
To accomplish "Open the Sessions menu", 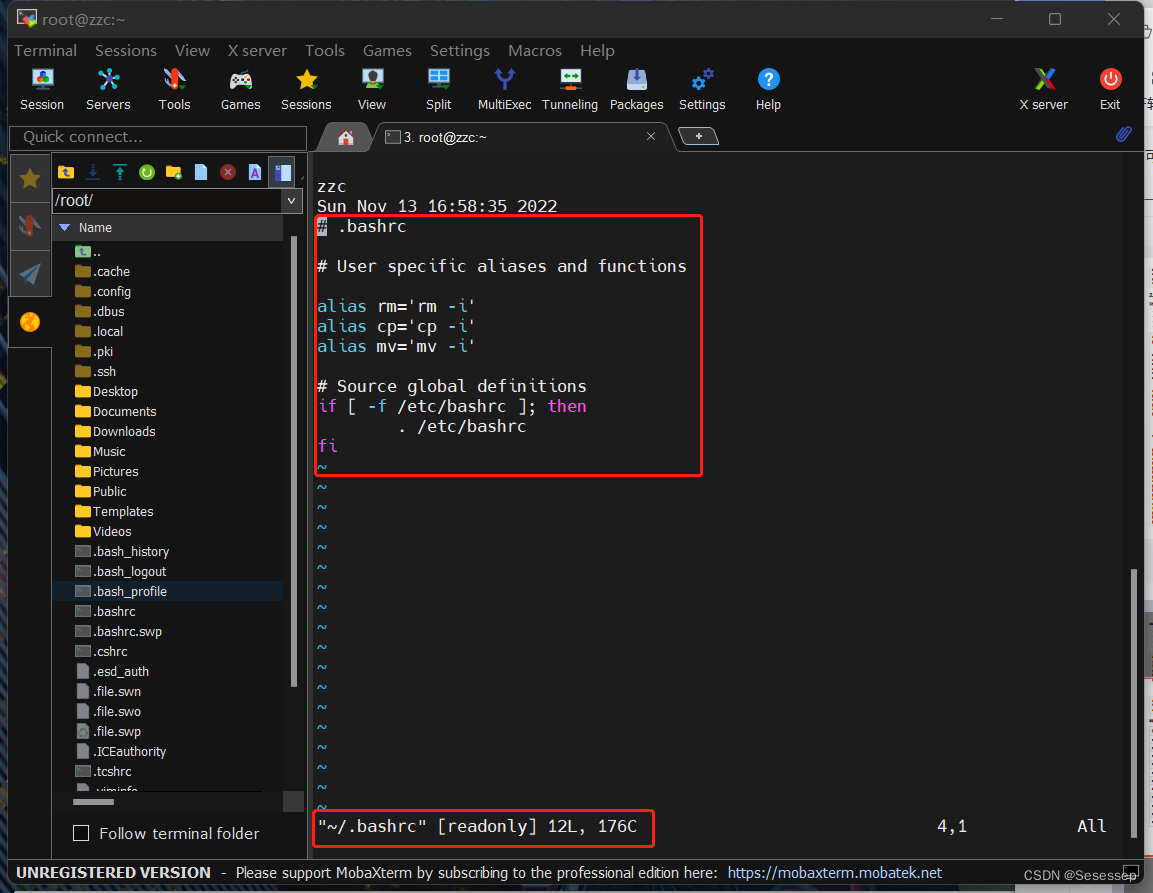I will click(126, 51).
